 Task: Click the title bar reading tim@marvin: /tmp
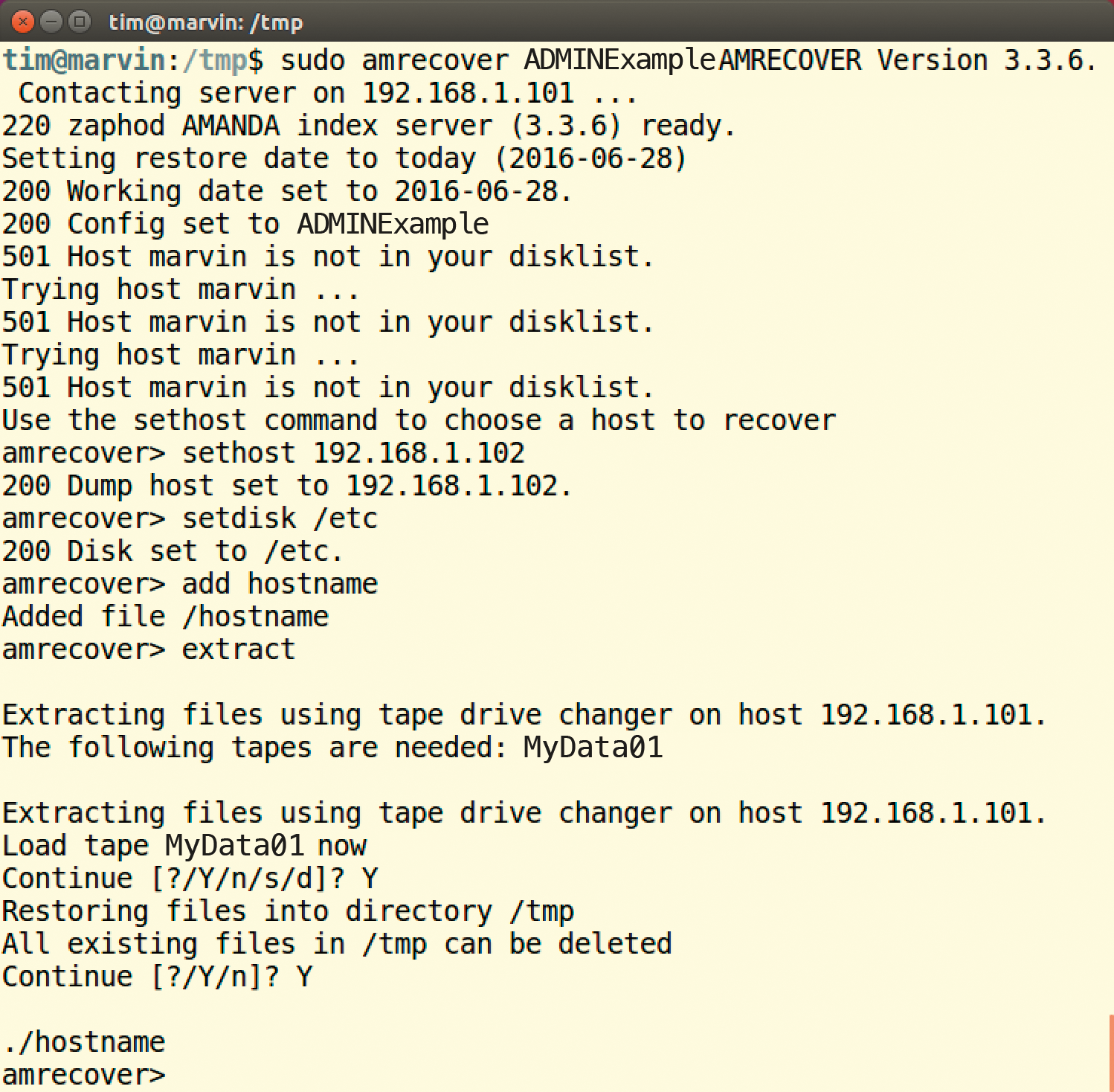tap(205, 22)
